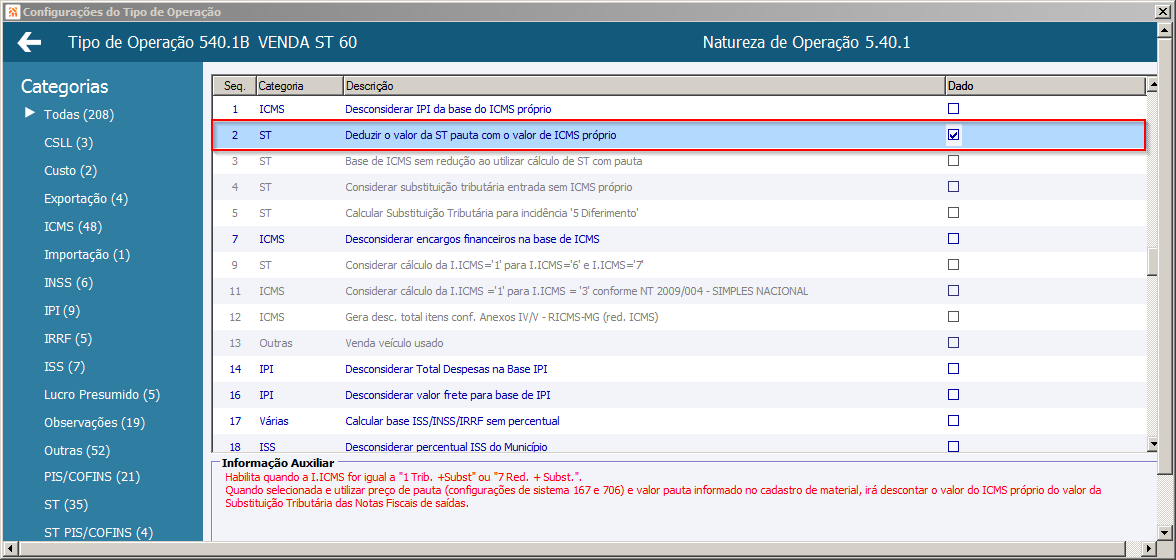Sort by Seq. column header

point(235,86)
